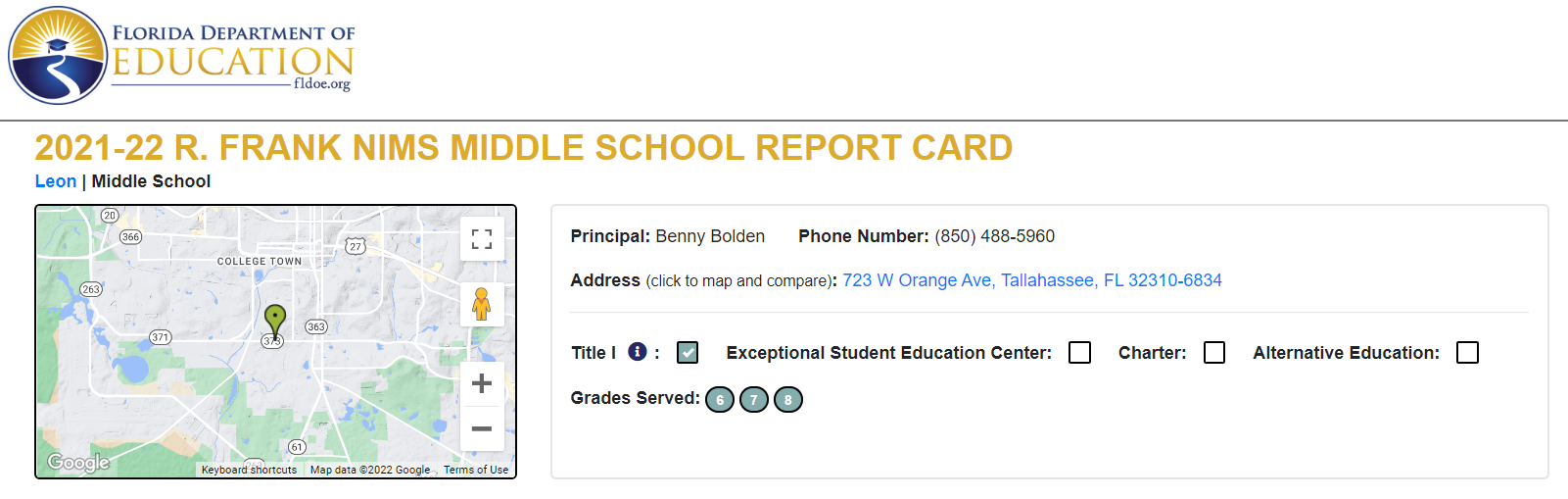Open the 723 W Orange Ave address link
This screenshot has width=1568, height=499.
pos(1032,280)
